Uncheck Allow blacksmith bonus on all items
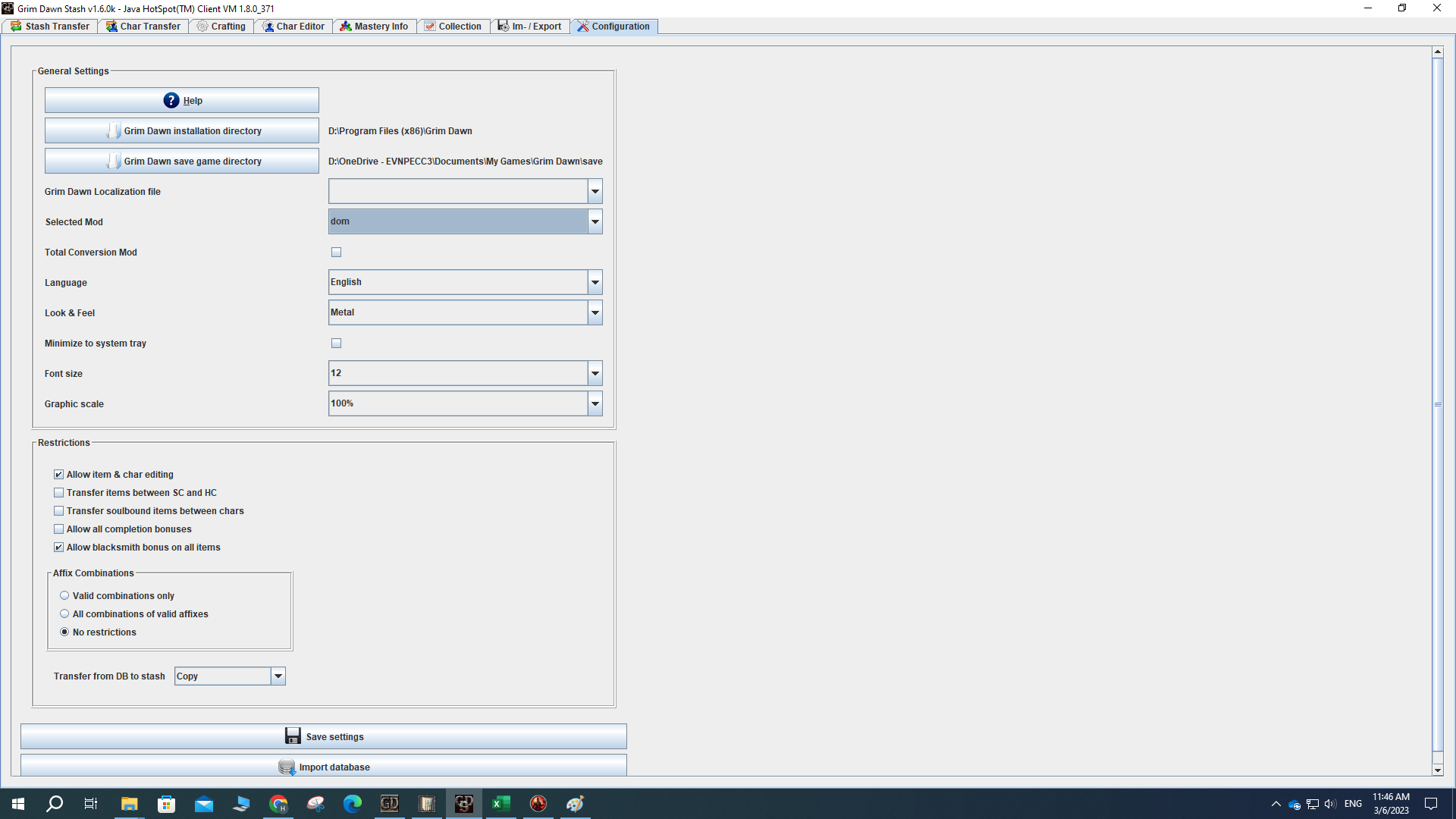Screen dimensions: 1456x819 [x=58, y=548]
